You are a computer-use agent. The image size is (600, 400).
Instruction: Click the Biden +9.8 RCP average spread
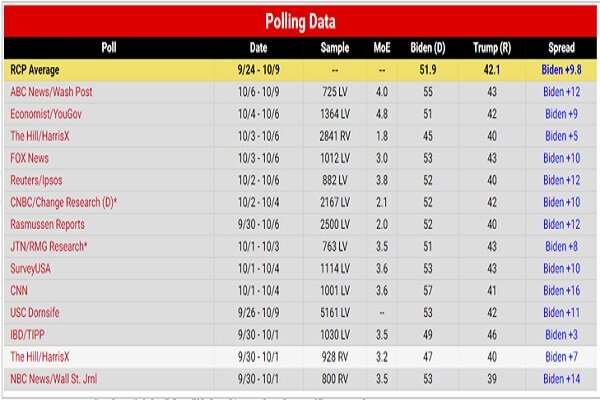point(561,70)
